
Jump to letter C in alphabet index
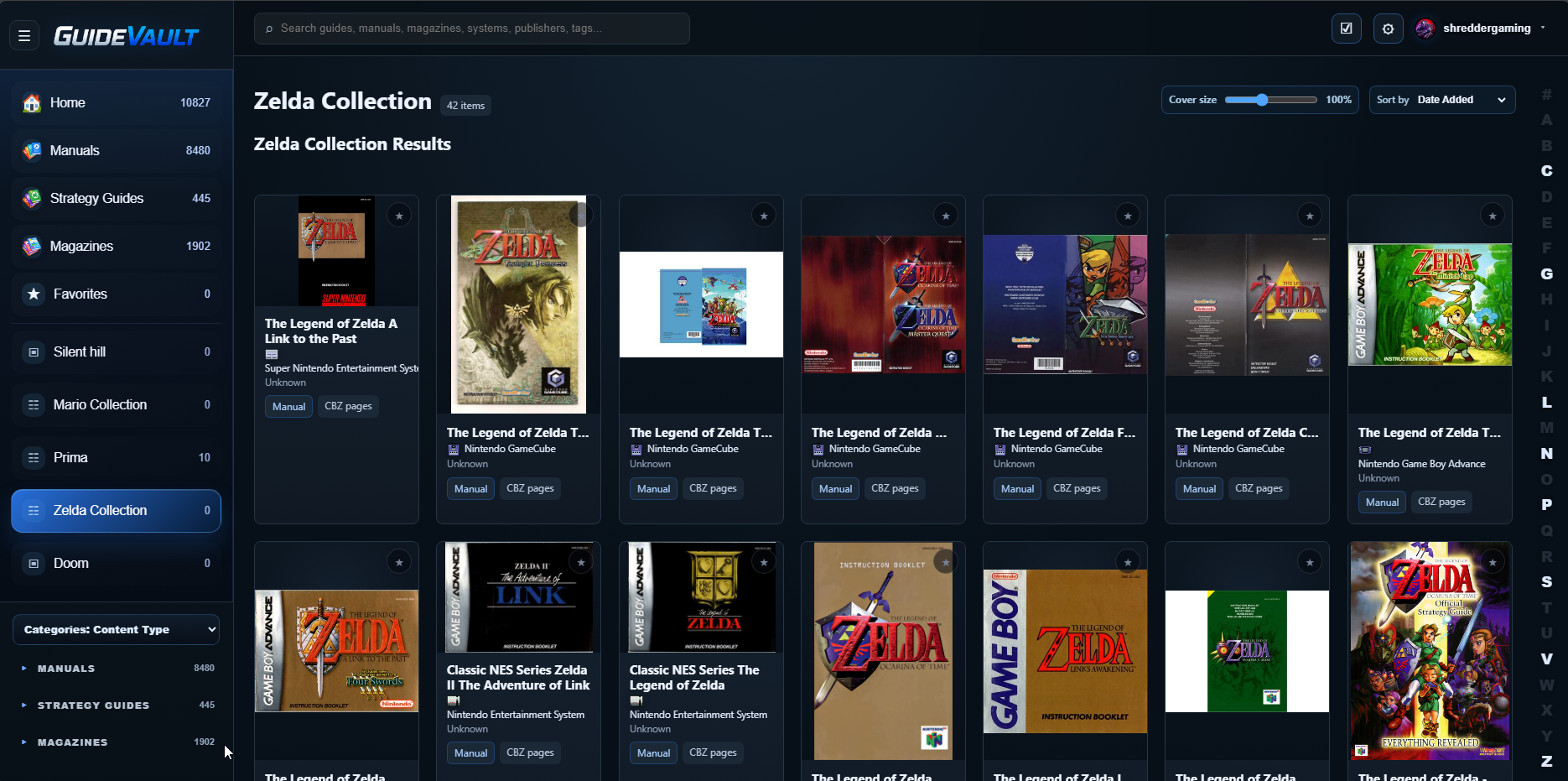(x=1546, y=171)
